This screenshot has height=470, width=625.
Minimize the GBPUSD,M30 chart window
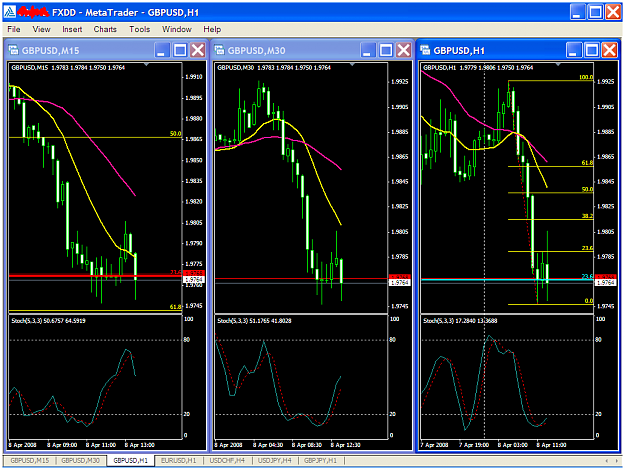pyautogui.click(x=367, y=50)
